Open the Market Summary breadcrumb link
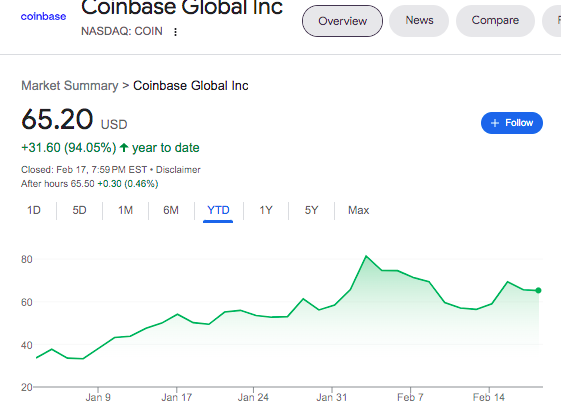The height and width of the screenshot is (414, 561). (x=70, y=86)
